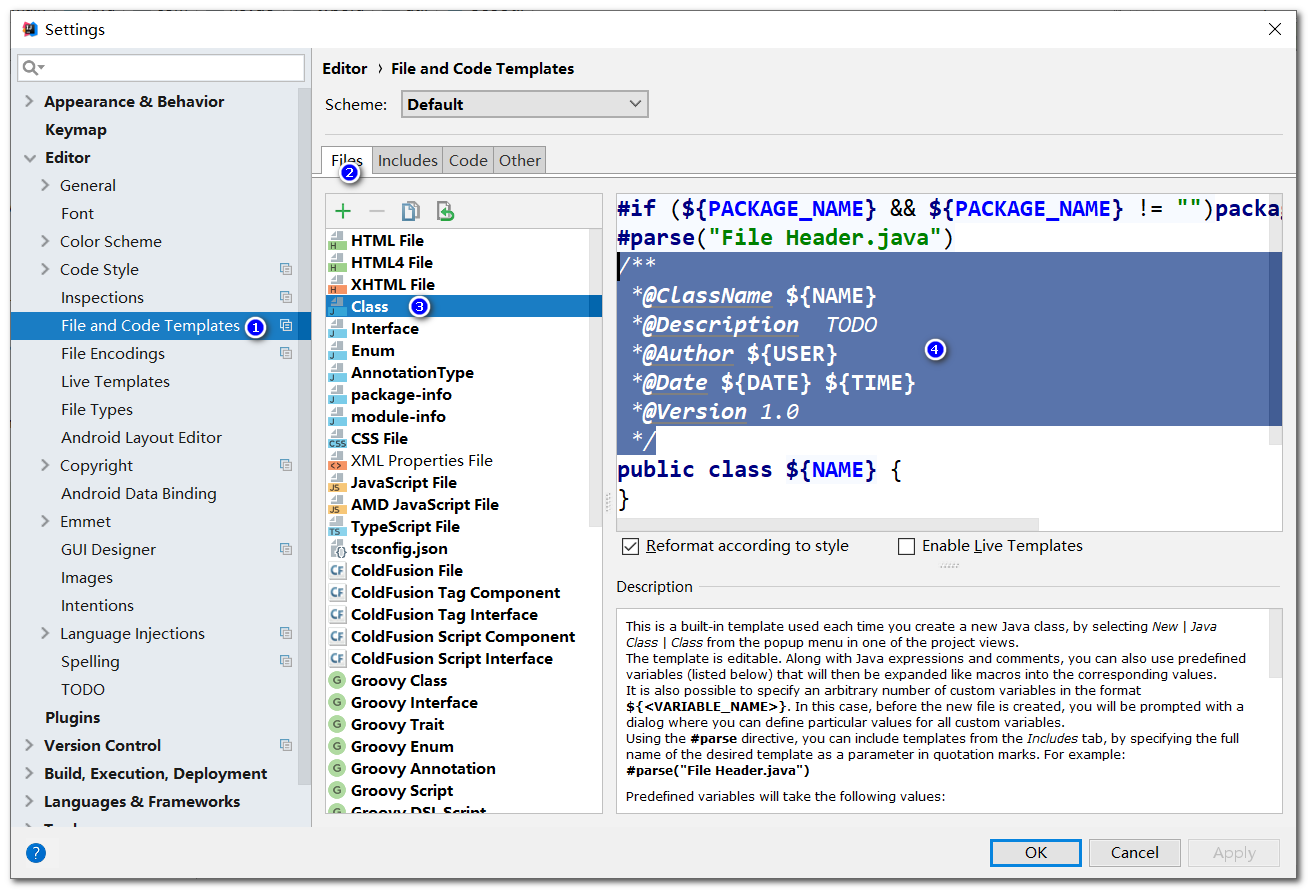Dismiss the dialog with Cancel
This screenshot has height=890, width=1308.
(1134, 852)
